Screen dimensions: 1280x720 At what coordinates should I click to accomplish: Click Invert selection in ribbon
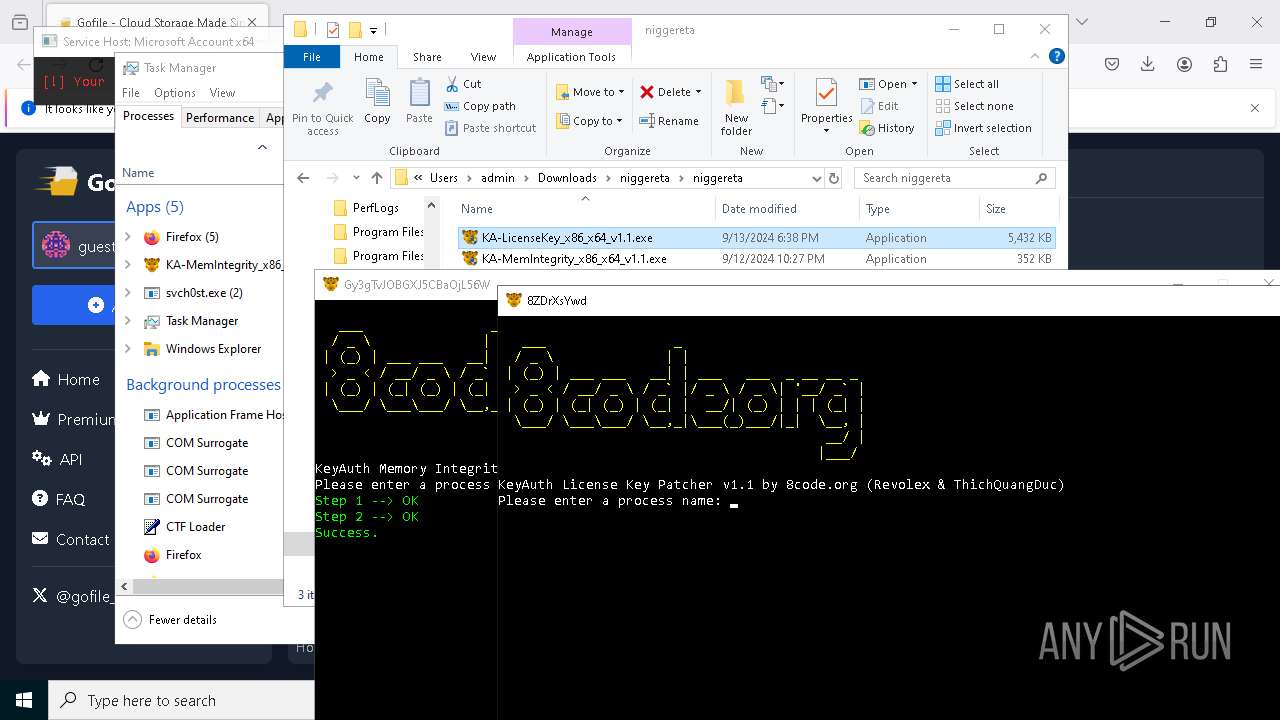click(x=983, y=128)
